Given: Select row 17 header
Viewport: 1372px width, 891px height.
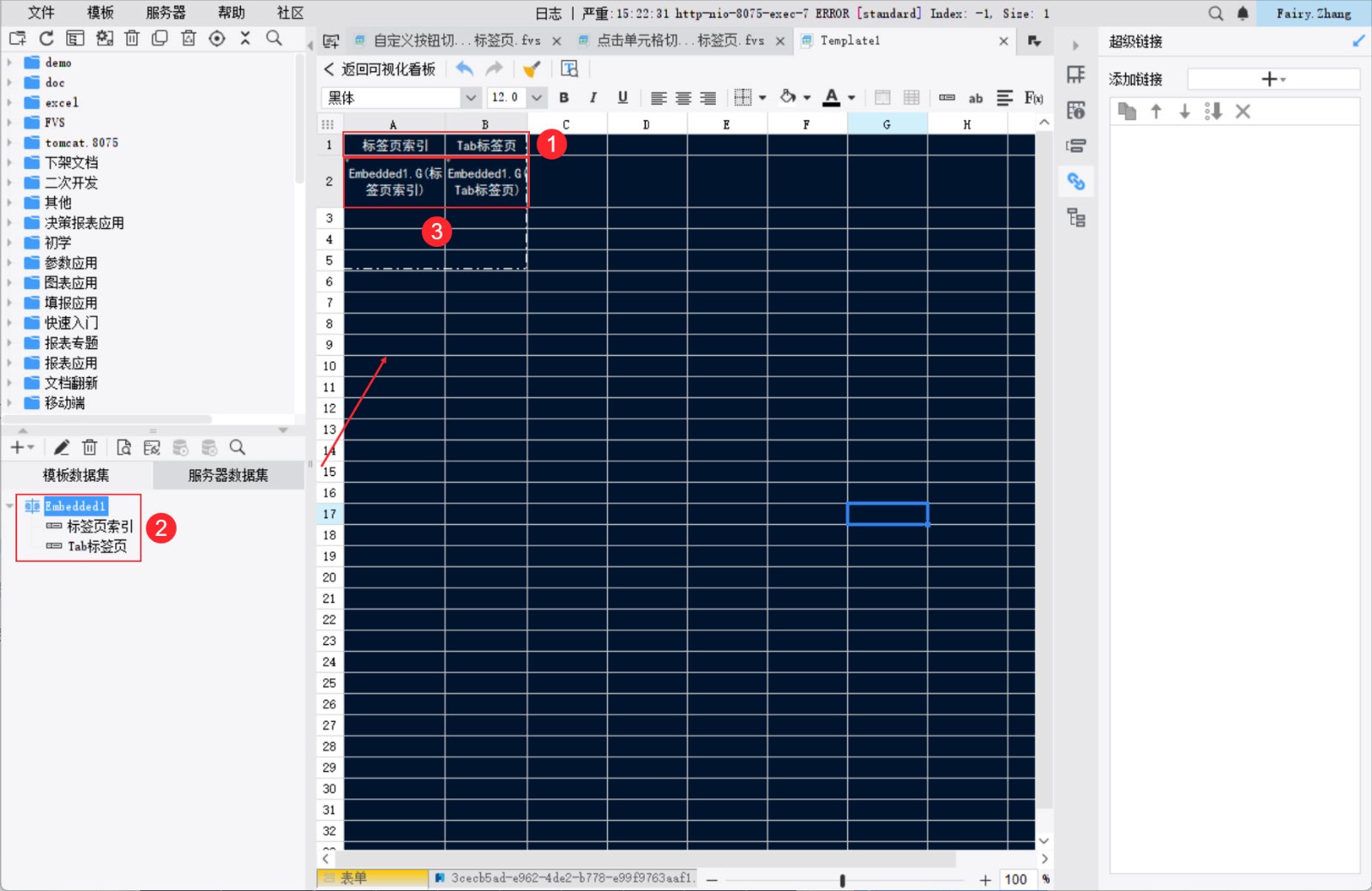Looking at the screenshot, I should [329, 514].
